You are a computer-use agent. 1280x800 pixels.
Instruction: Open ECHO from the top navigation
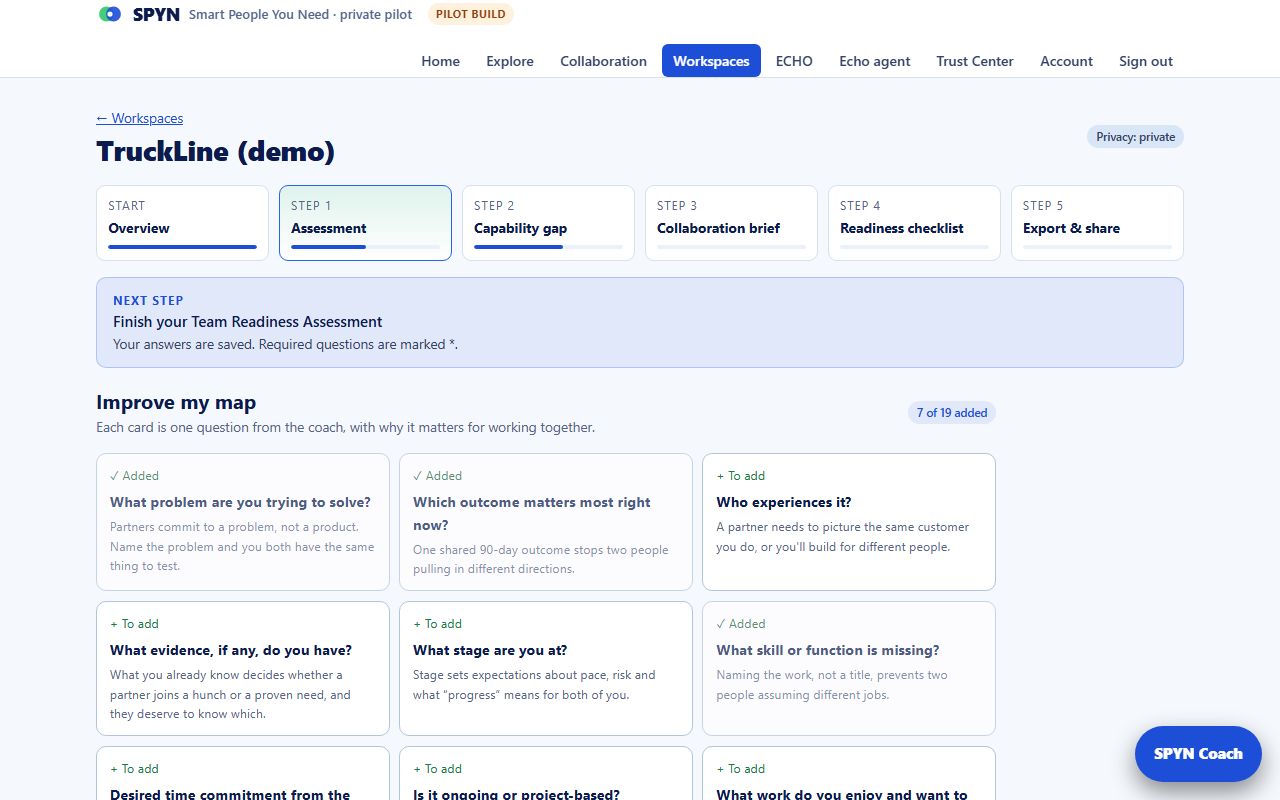click(x=794, y=61)
